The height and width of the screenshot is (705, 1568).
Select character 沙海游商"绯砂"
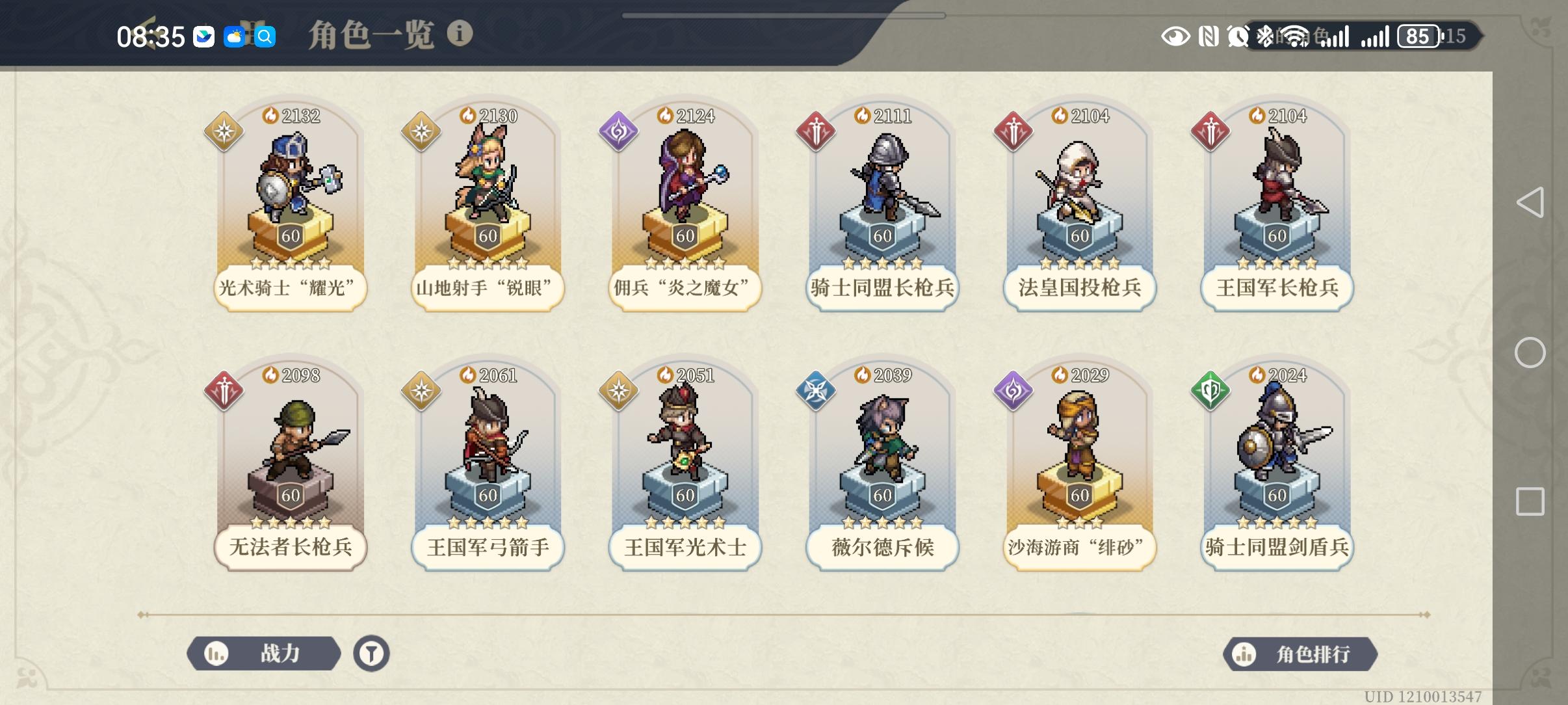(1080, 464)
